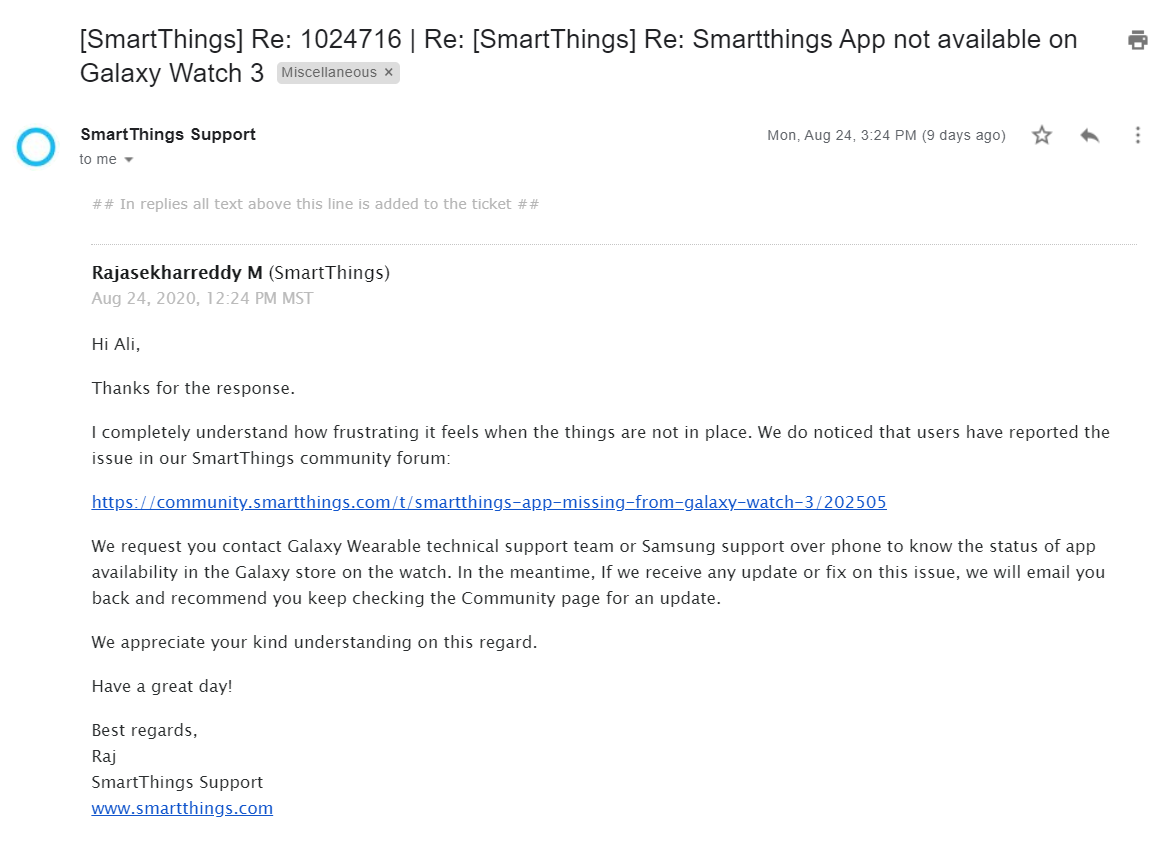Click the "Hi Ali," greeting line
Image resolution: width=1169 pixels, height=851 pixels.
(116, 344)
